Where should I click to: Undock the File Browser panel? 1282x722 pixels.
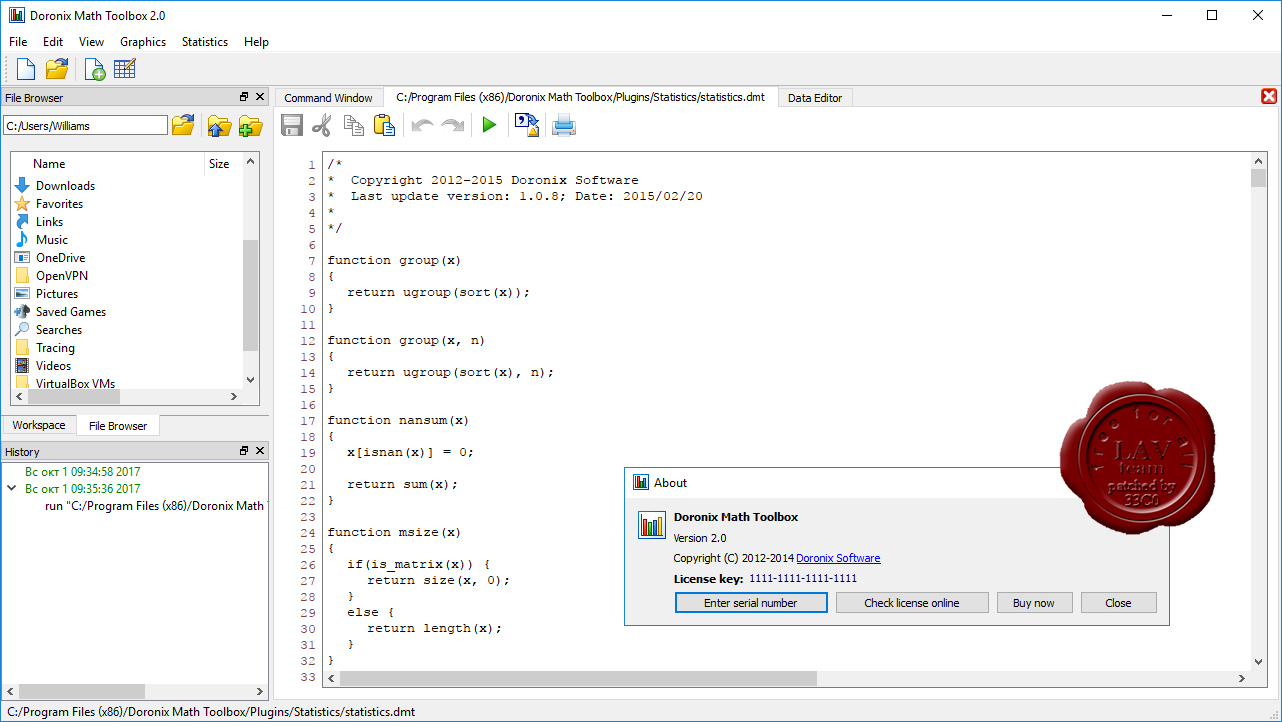pos(244,97)
